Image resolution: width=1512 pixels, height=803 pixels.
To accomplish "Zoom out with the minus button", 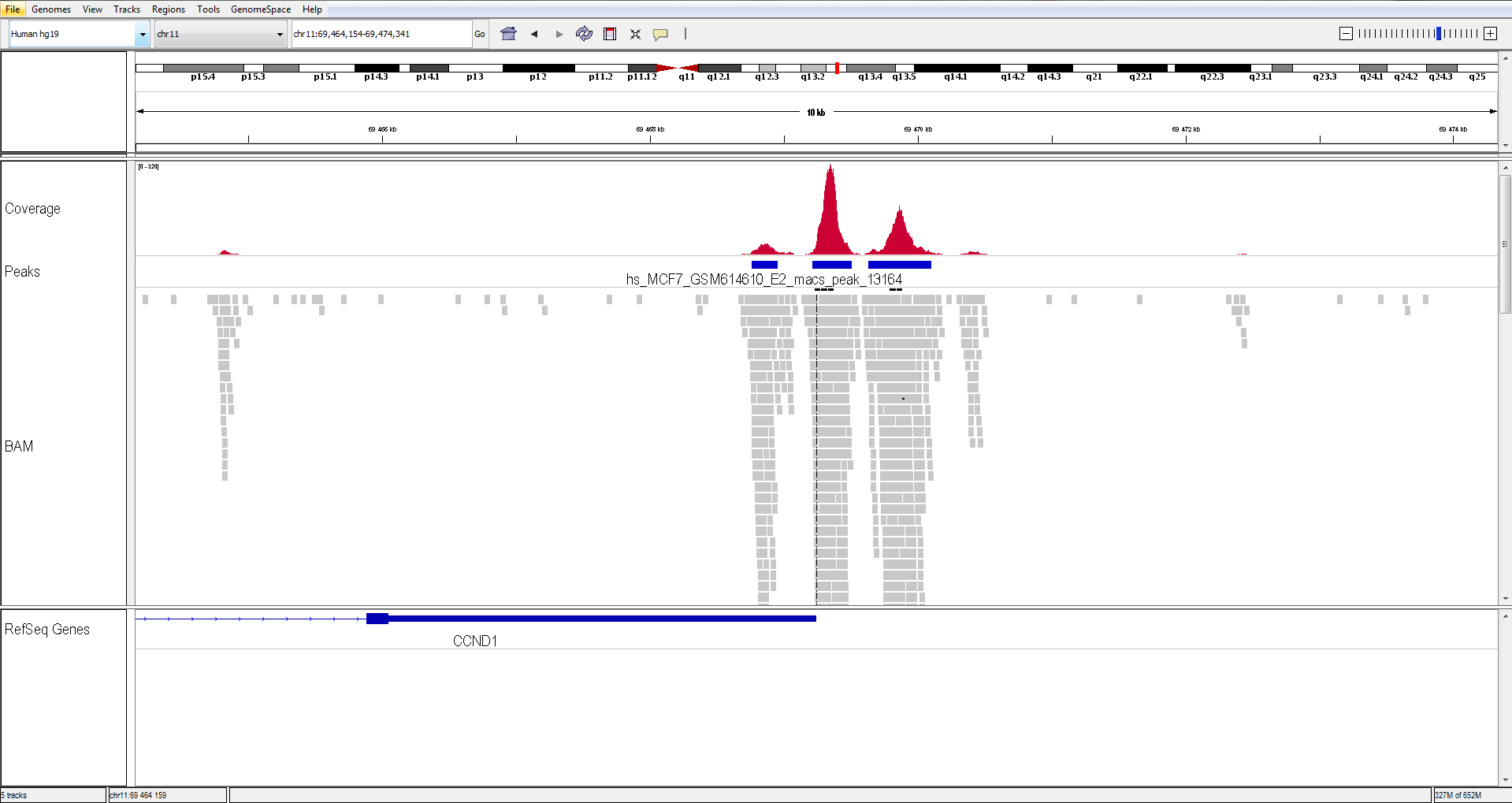I will 1346,33.
